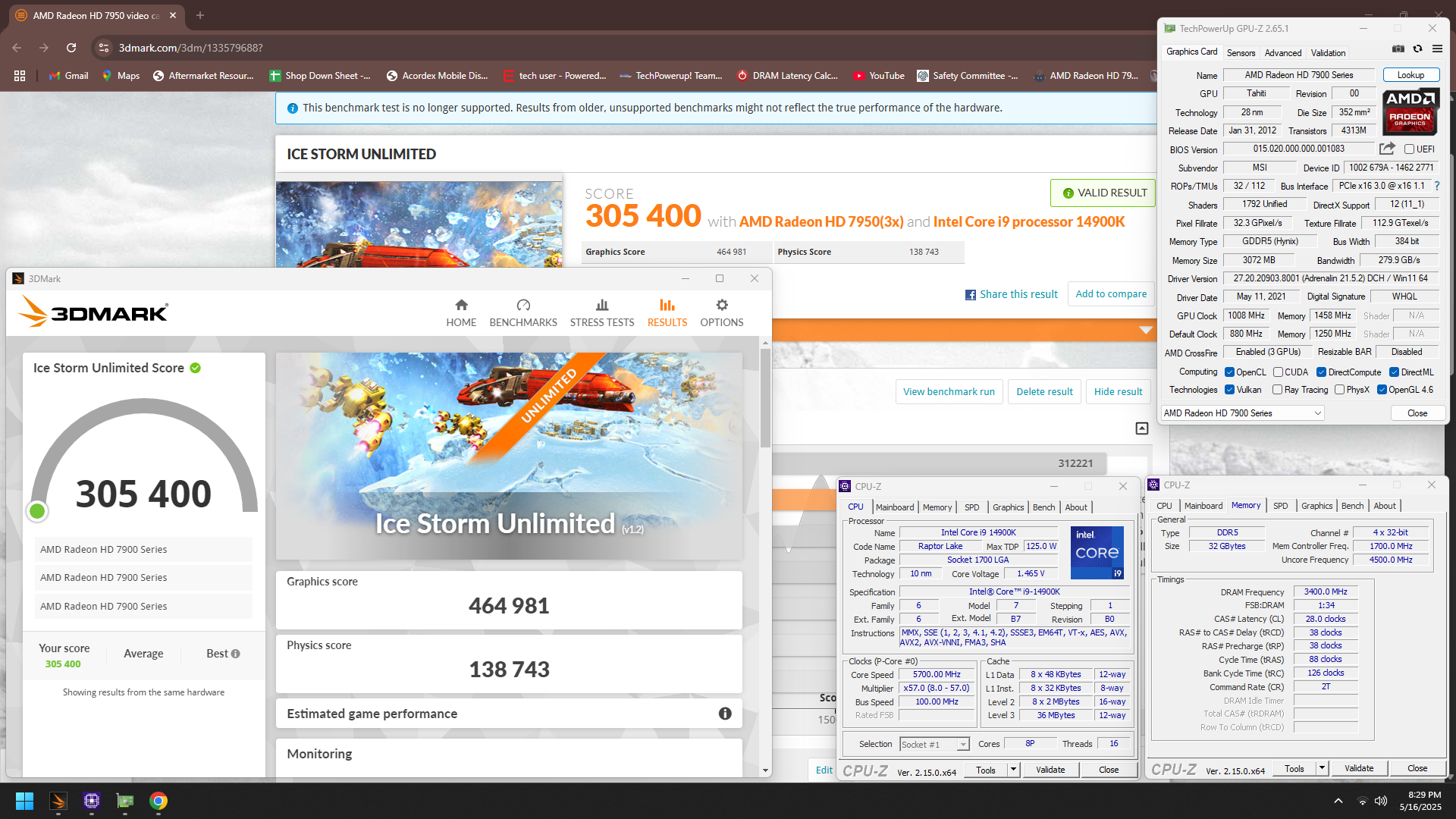Image resolution: width=1456 pixels, height=819 pixels.
Task: Select Mainboard tab in left CPU-Z window
Action: tap(895, 507)
